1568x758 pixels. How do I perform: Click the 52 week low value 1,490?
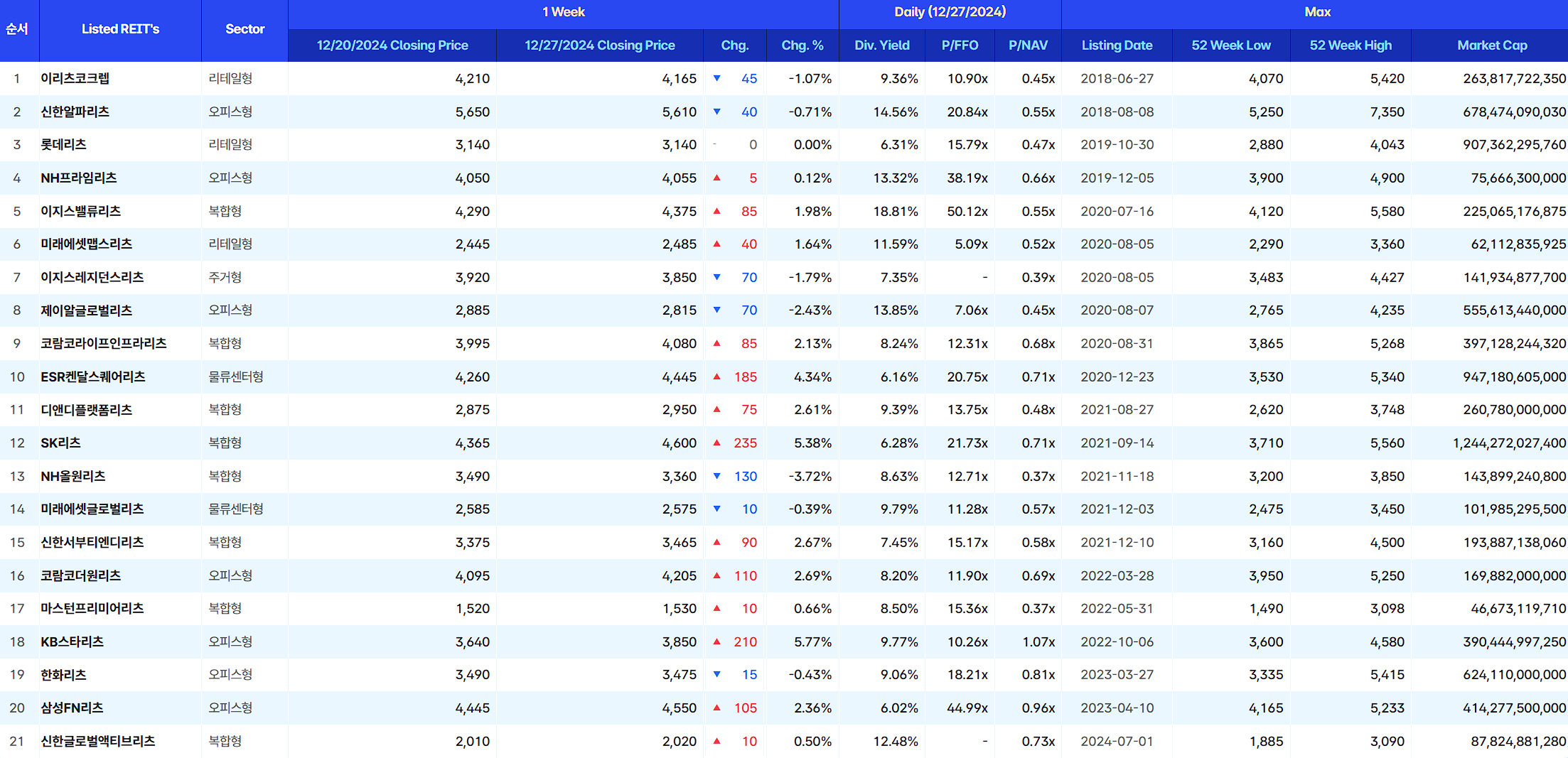pyautogui.click(x=1266, y=609)
